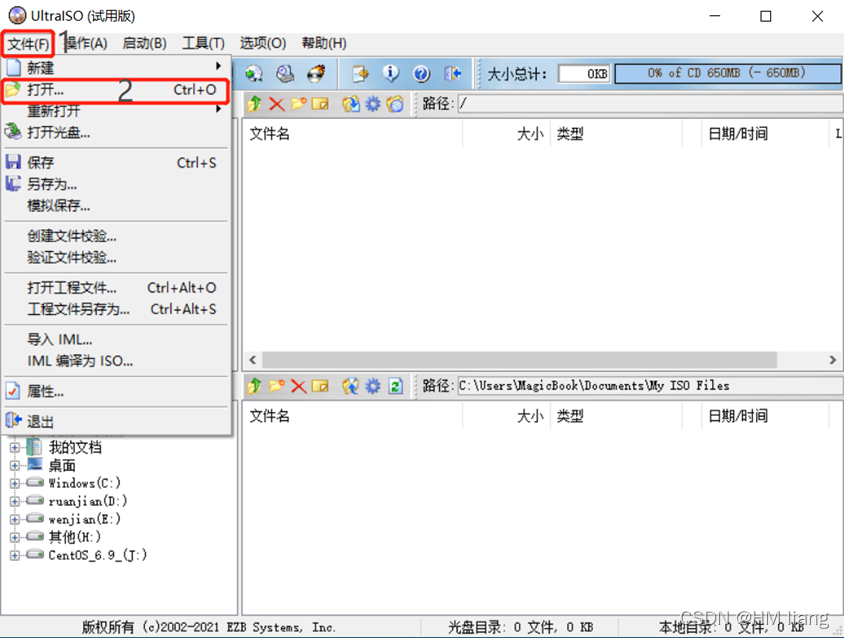Viewport: 844px width, 638px height.
Task: Choose 模拟保存... menu entry
Action: [x=116, y=206]
